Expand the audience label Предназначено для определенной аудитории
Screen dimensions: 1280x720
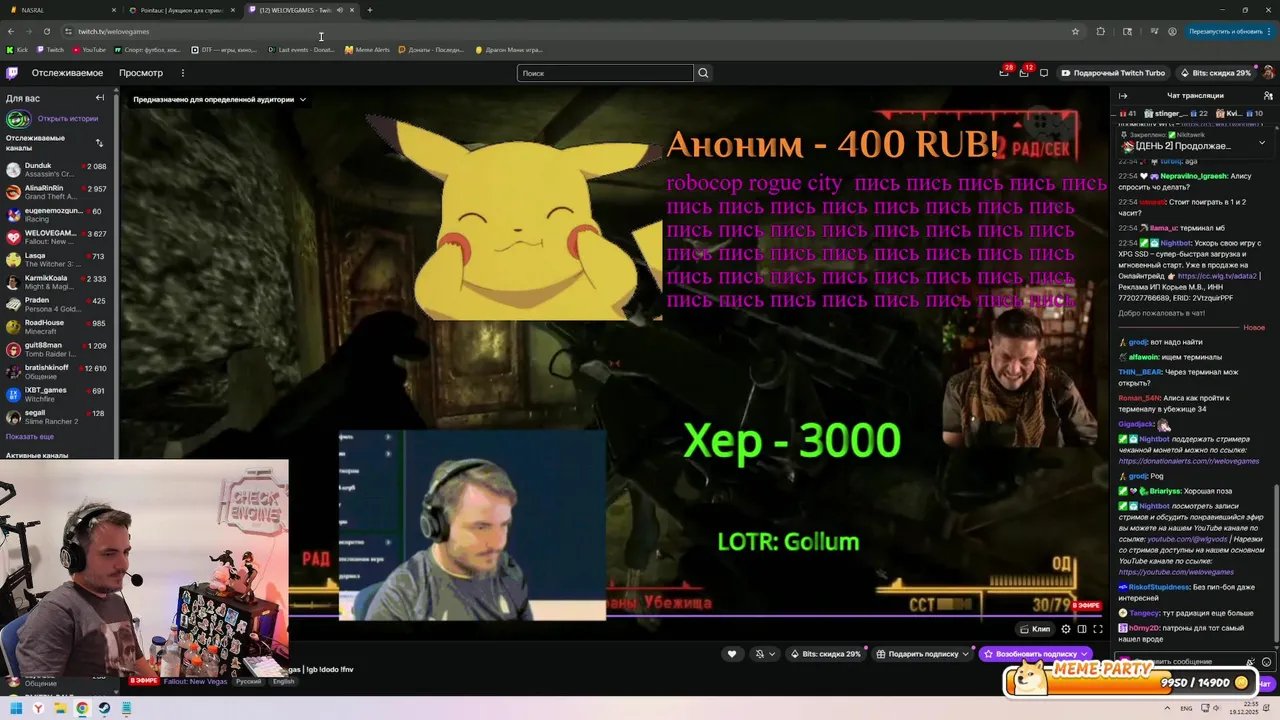pyautogui.click(x=219, y=99)
